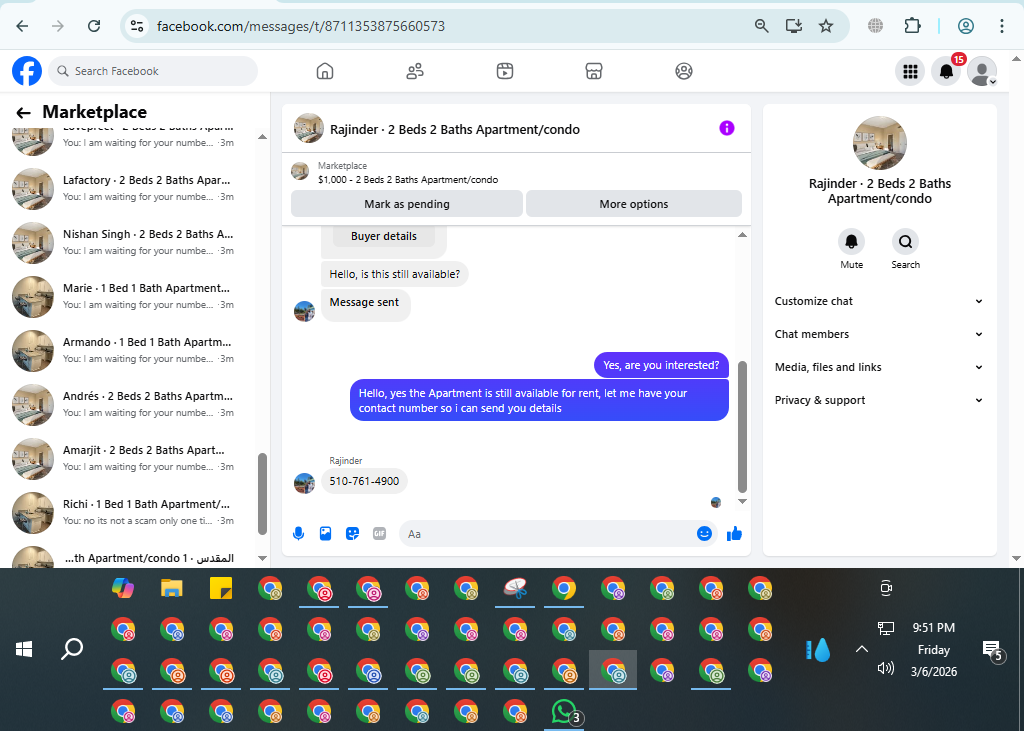Open the Armando conversation

(x=131, y=350)
